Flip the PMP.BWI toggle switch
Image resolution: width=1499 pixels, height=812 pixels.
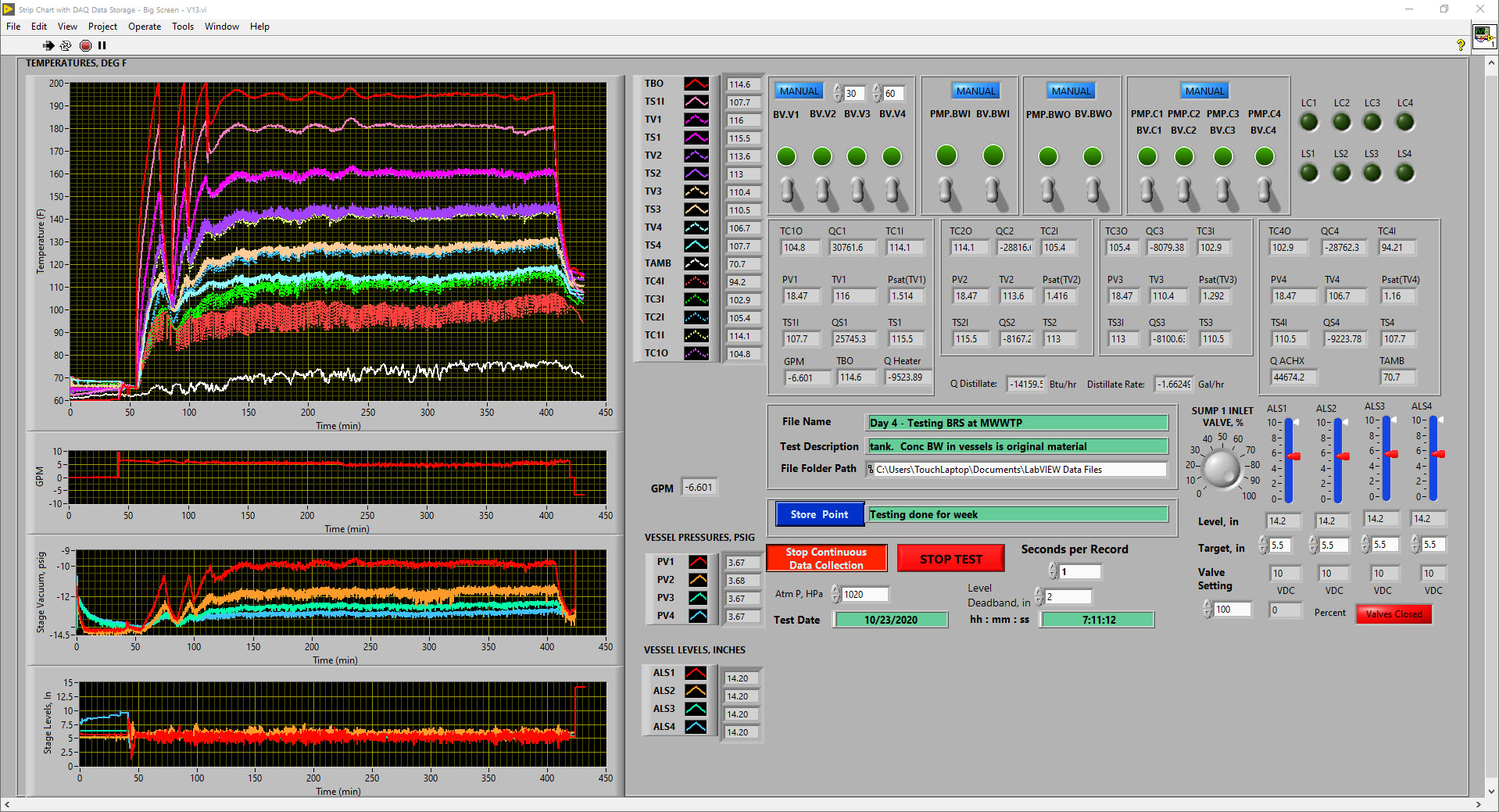948,191
